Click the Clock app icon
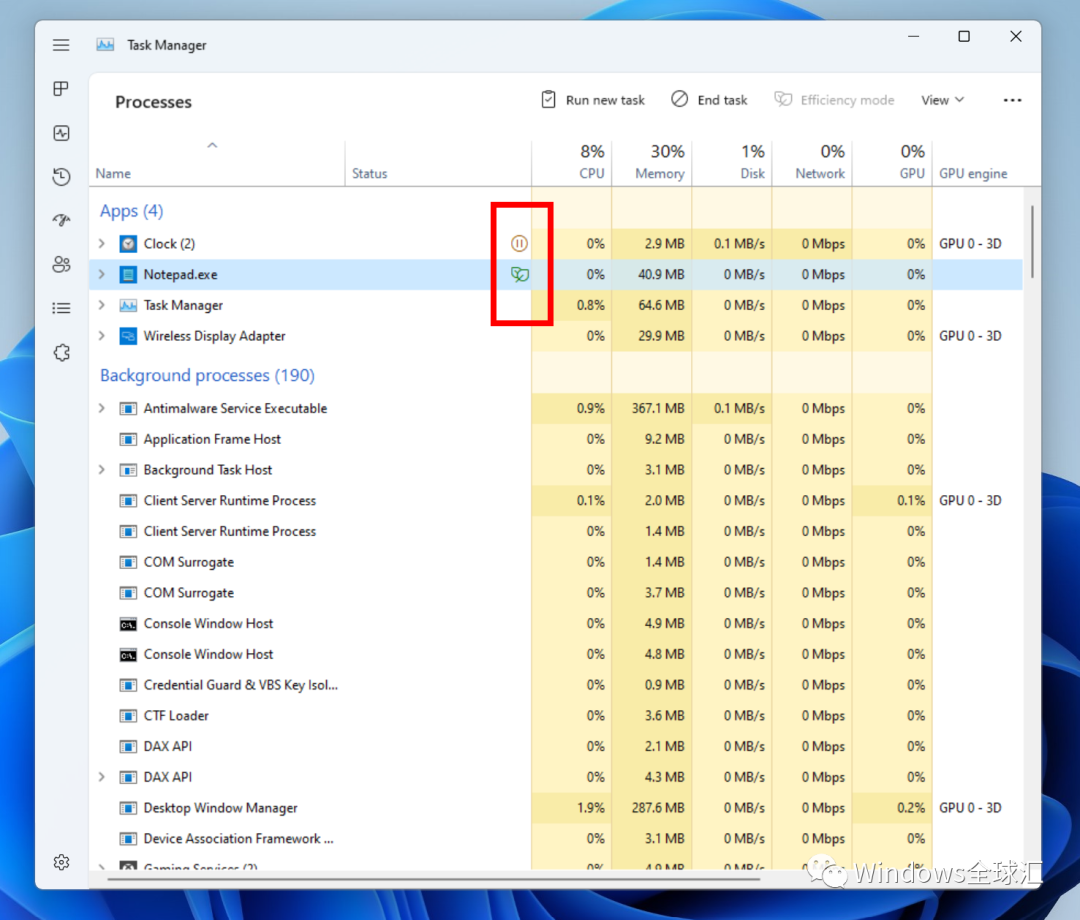 click(128, 244)
